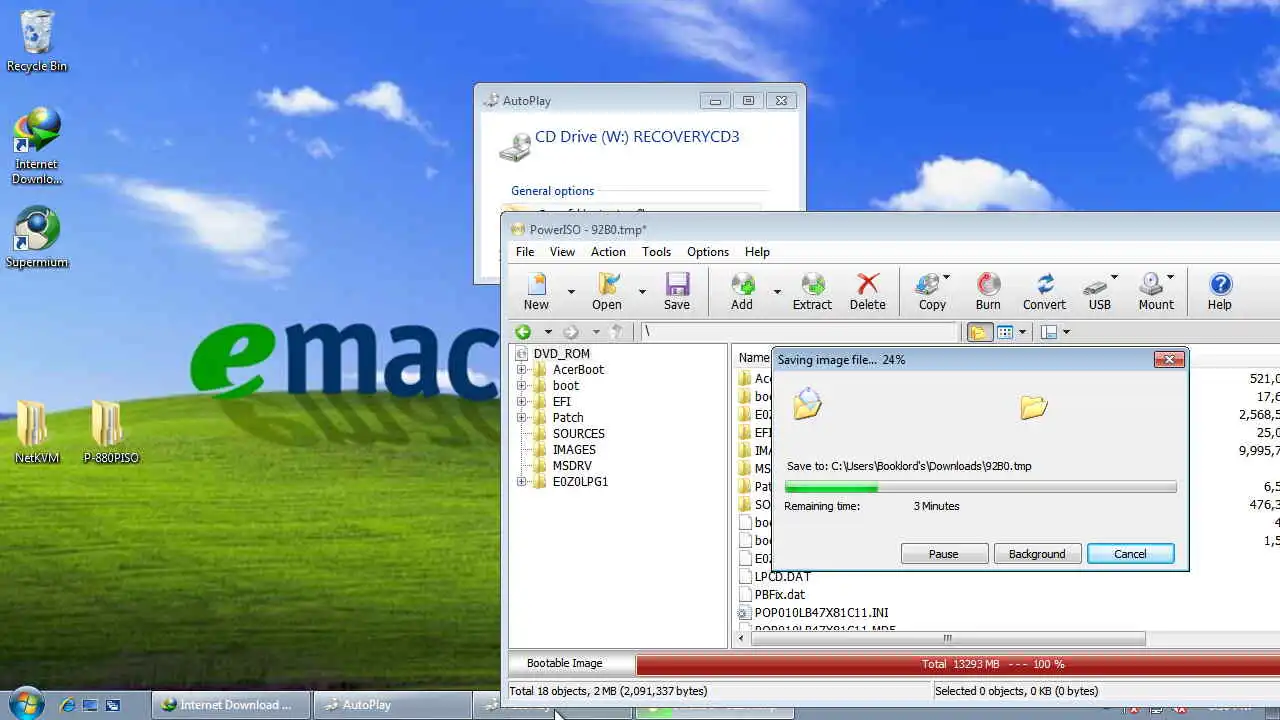Image resolution: width=1280 pixels, height=720 pixels.
Task: Open the Add button dropdown arrow
Action: (x=776, y=292)
